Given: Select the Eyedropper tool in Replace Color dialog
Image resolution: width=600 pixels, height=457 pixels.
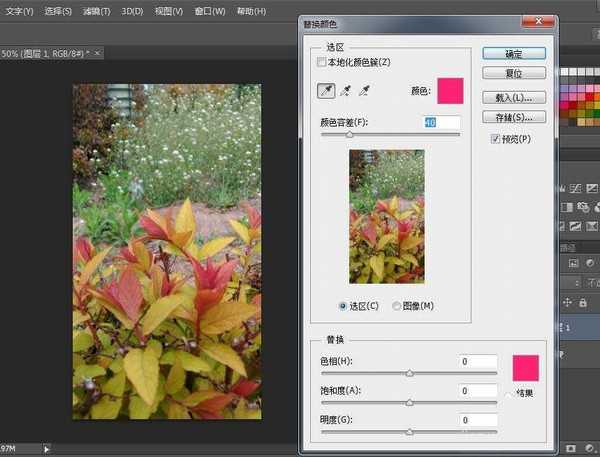Looking at the screenshot, I should [x=326, y=91].
